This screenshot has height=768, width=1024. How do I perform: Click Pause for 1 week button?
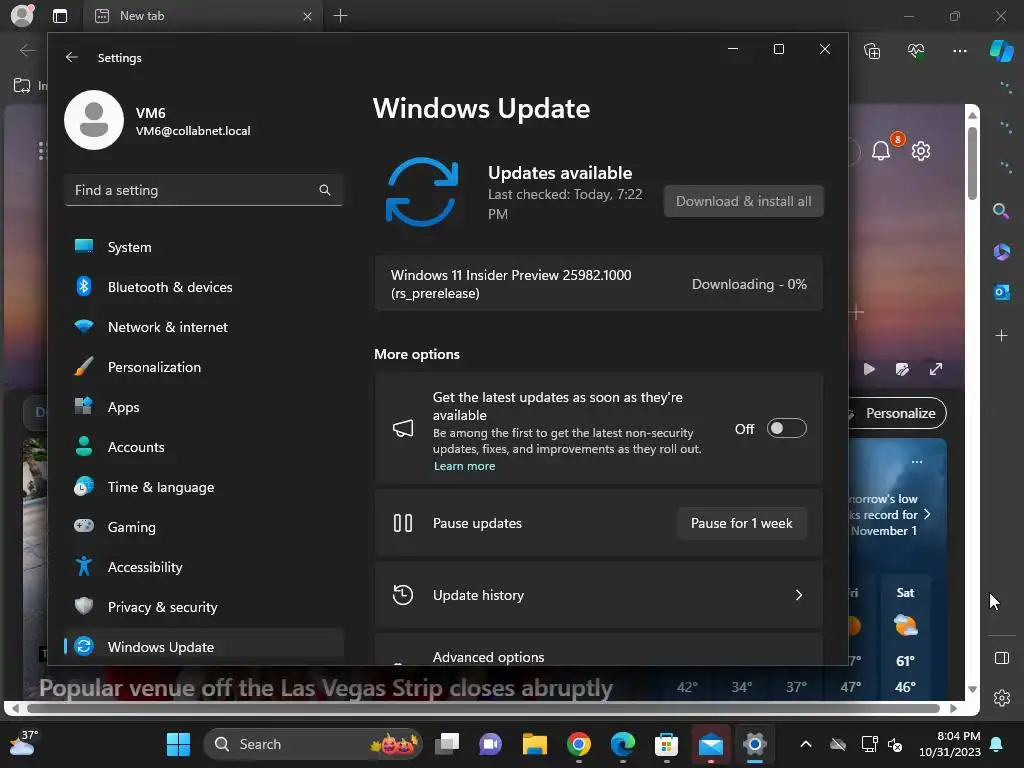741,523
